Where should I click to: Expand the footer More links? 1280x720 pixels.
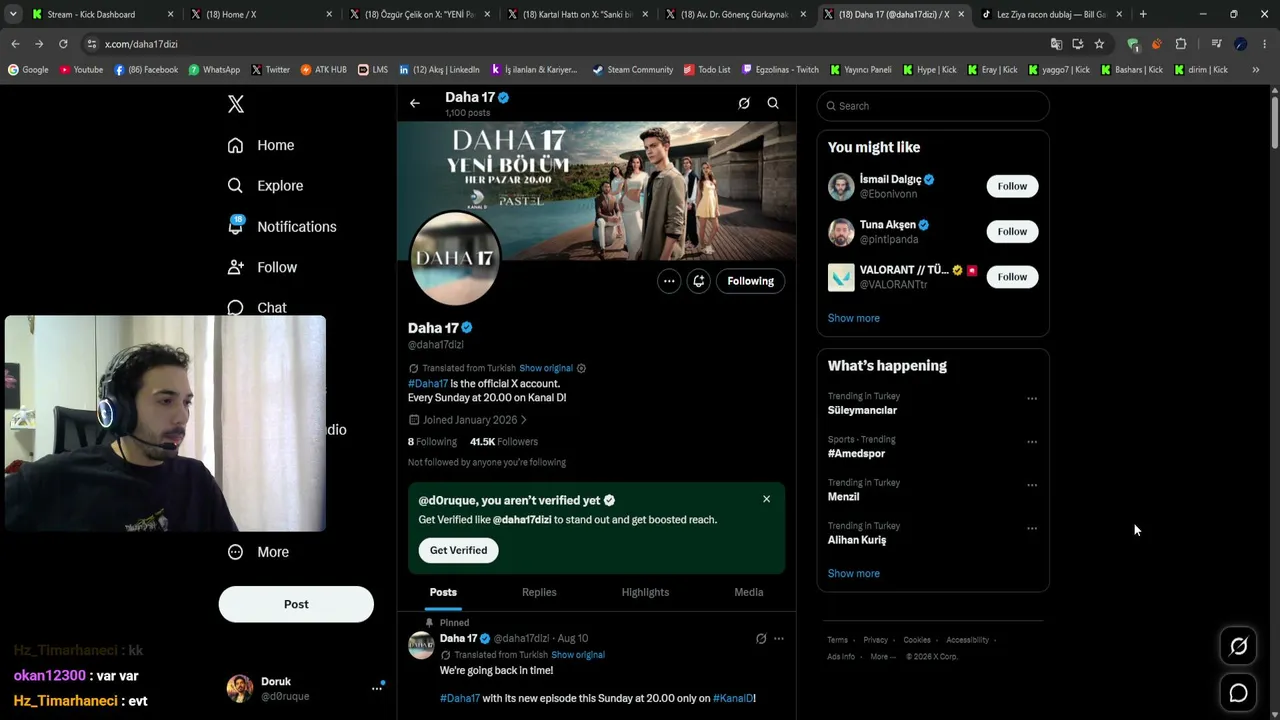point(882,657)
